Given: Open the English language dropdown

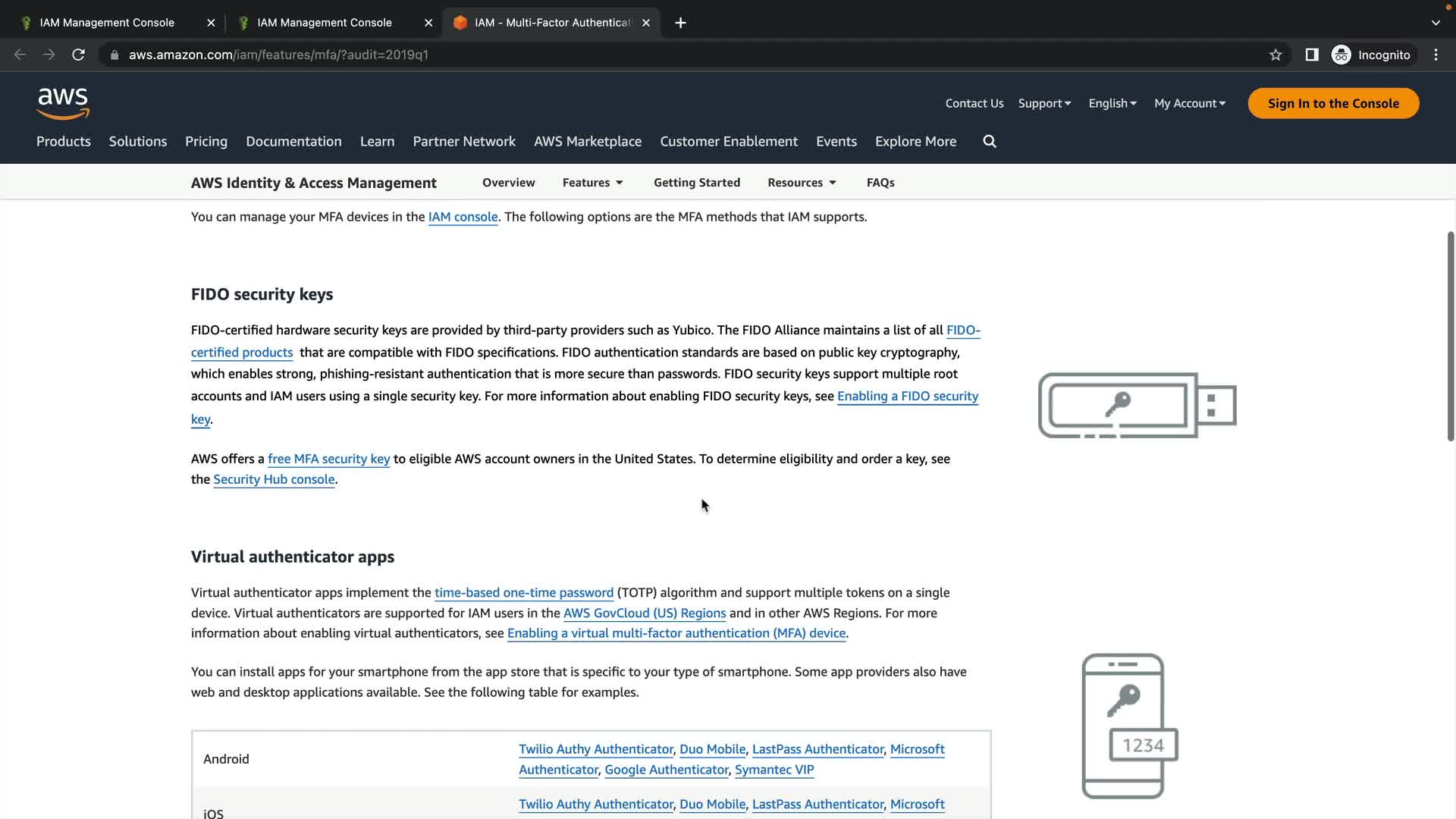Looking at the screenshot, I should 1112,103.
